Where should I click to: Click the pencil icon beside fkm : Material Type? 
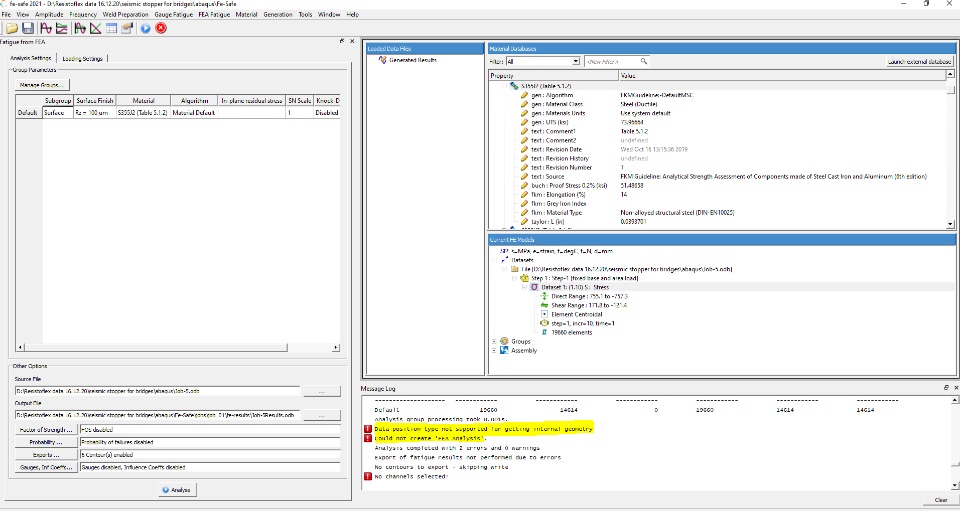tap(524, 213)
